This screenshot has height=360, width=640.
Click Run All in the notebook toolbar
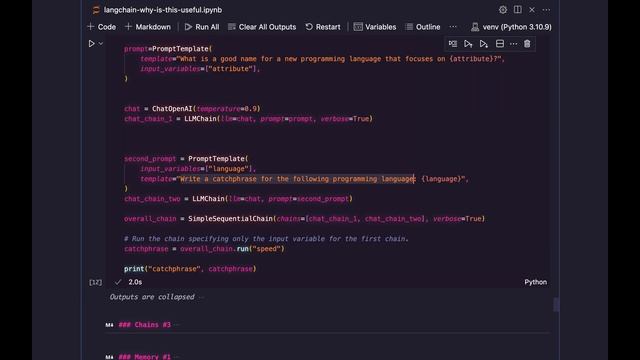[202, 27]
